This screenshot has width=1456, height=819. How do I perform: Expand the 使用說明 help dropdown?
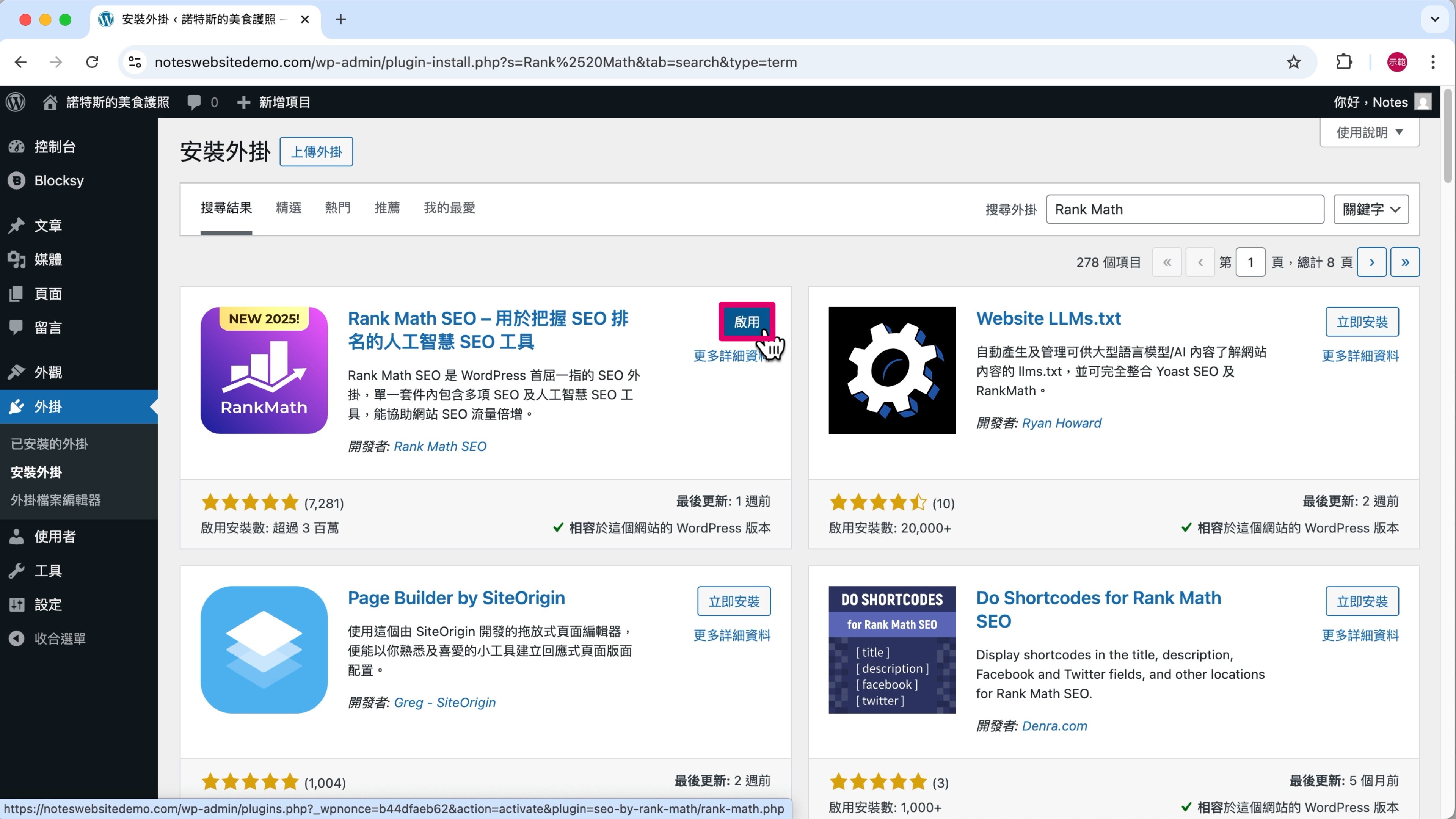click(x=1369, y=132)
